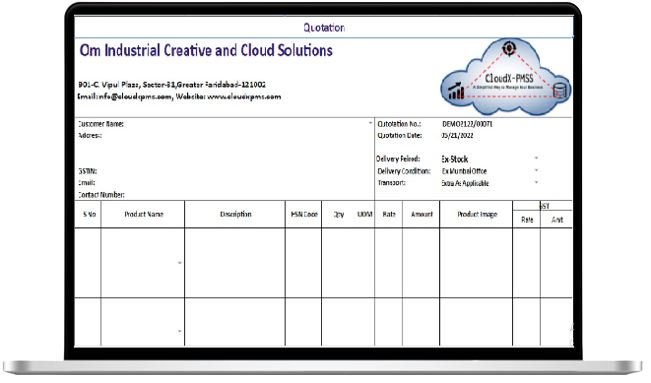Click the CloudX-PMSS cloud logo
651x383 pixels.
pyautogui.click(x=506, y=77)
